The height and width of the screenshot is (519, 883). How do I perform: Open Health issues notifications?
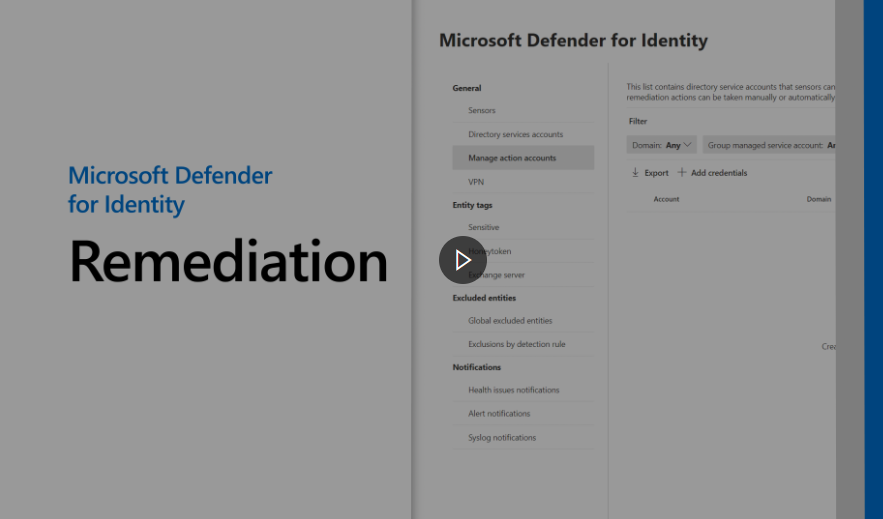click(513, 390)
